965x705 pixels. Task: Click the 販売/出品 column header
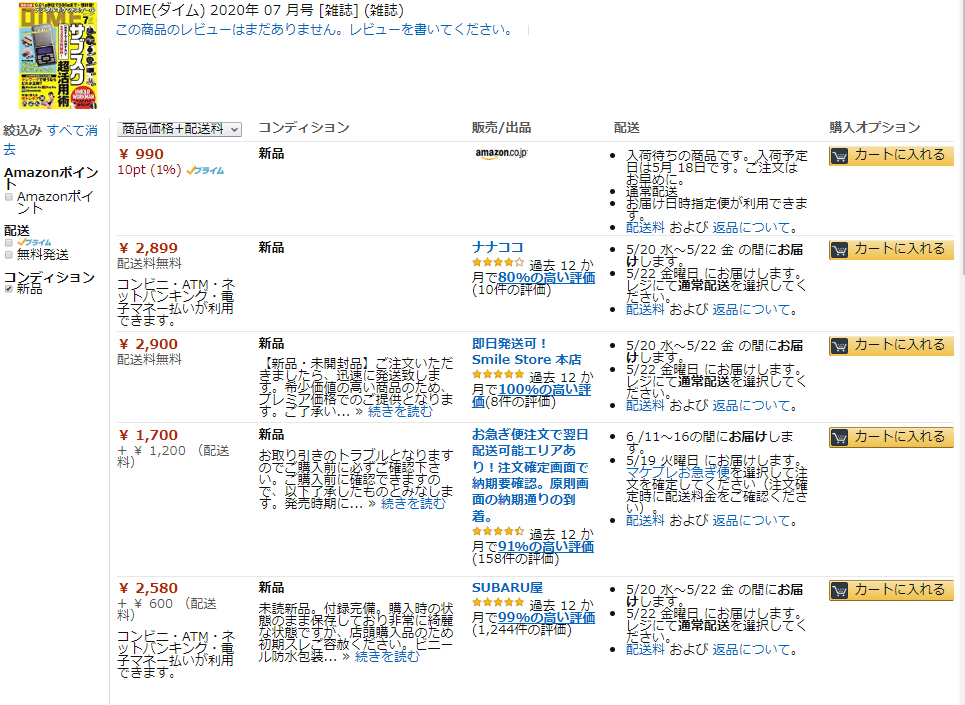[x=502, y=128]
